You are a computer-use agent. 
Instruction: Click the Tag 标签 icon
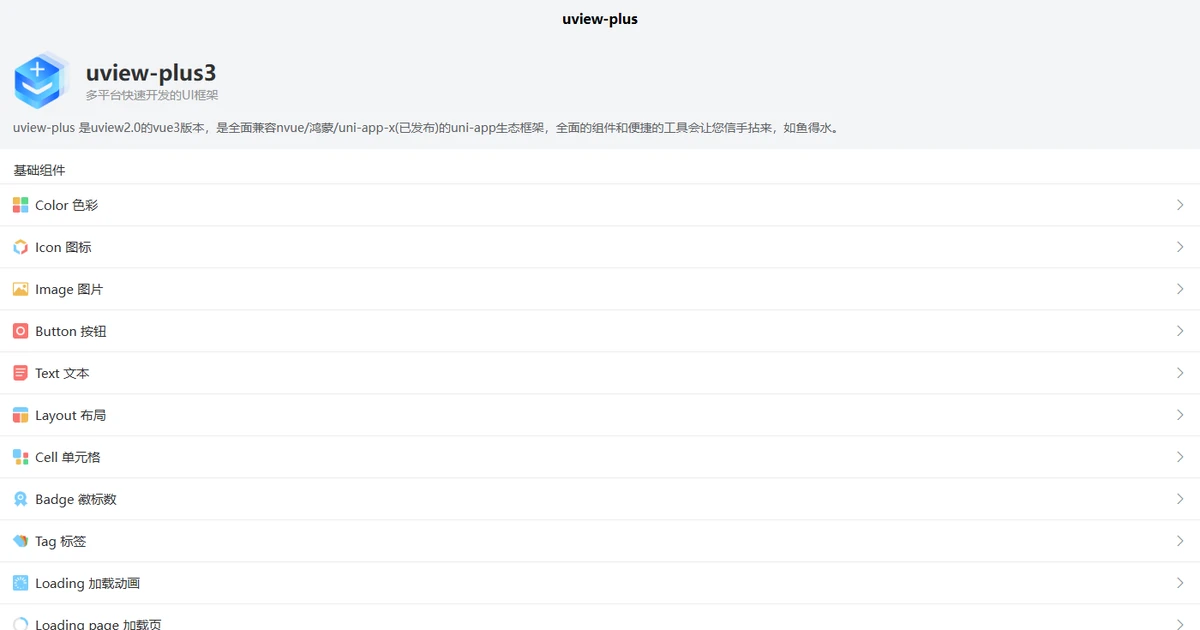(x=20, y=541)
